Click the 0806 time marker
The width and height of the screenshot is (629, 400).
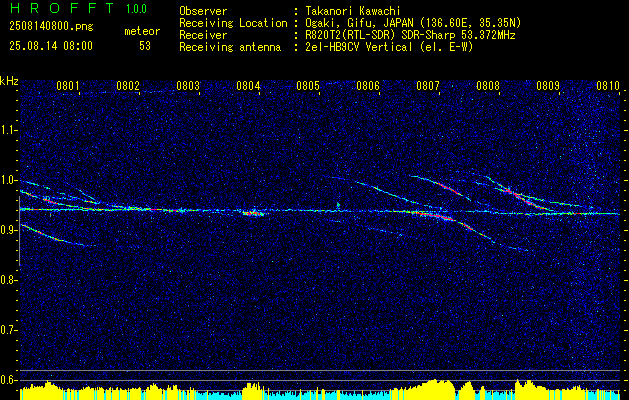[368, 86]
